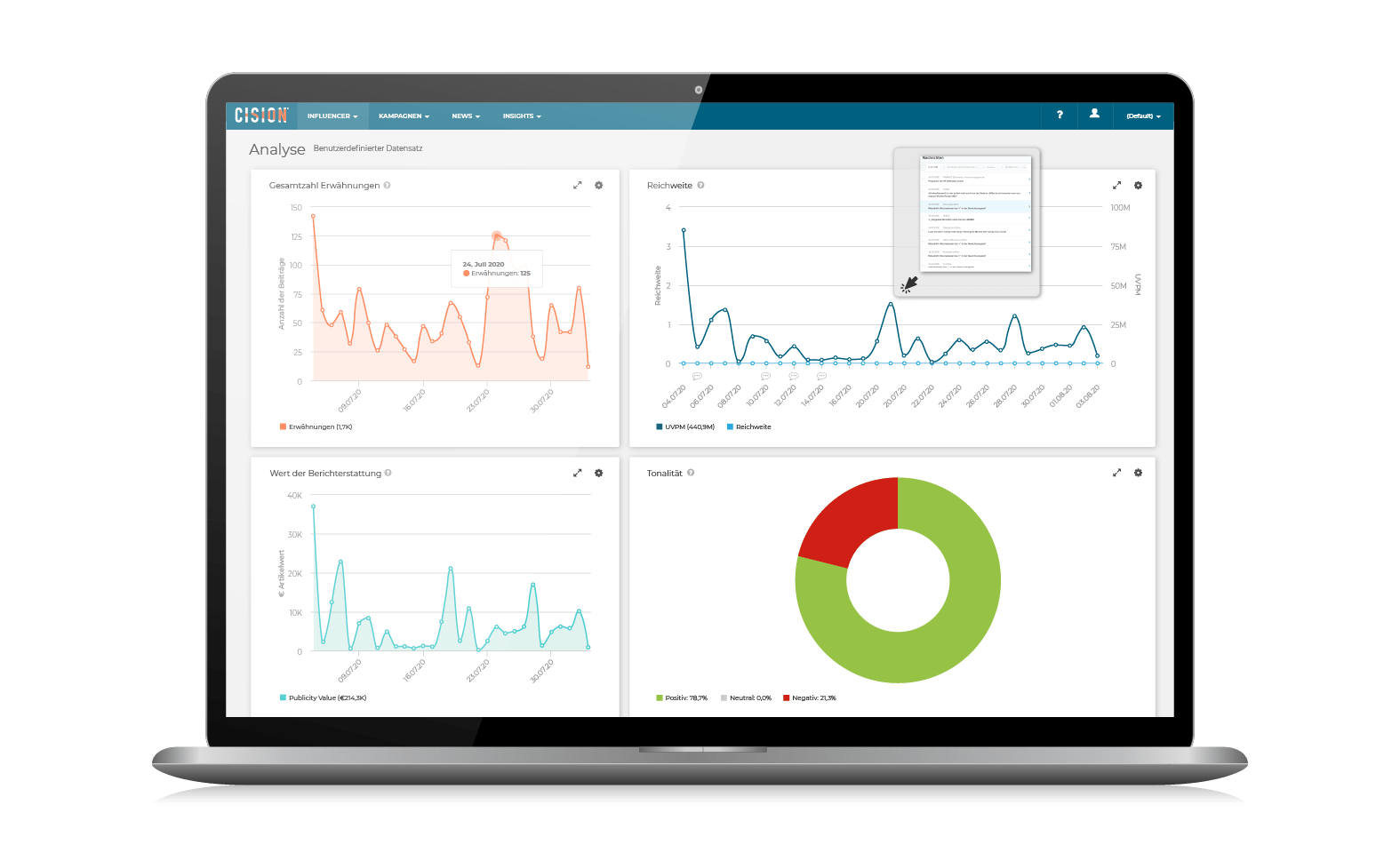Open settings gear of Wert der Berichterstattung
The image size is (1400, 853).
point(599,473)
